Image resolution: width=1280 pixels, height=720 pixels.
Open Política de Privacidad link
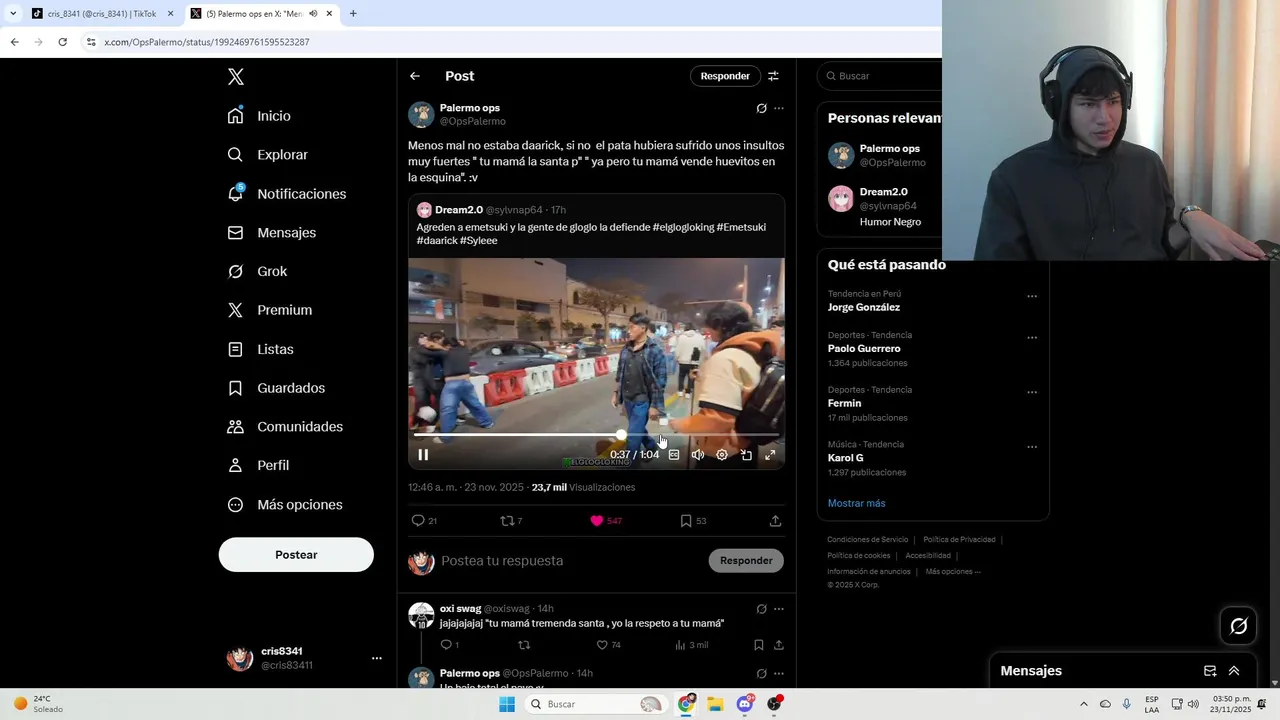[x=959, y=540]
